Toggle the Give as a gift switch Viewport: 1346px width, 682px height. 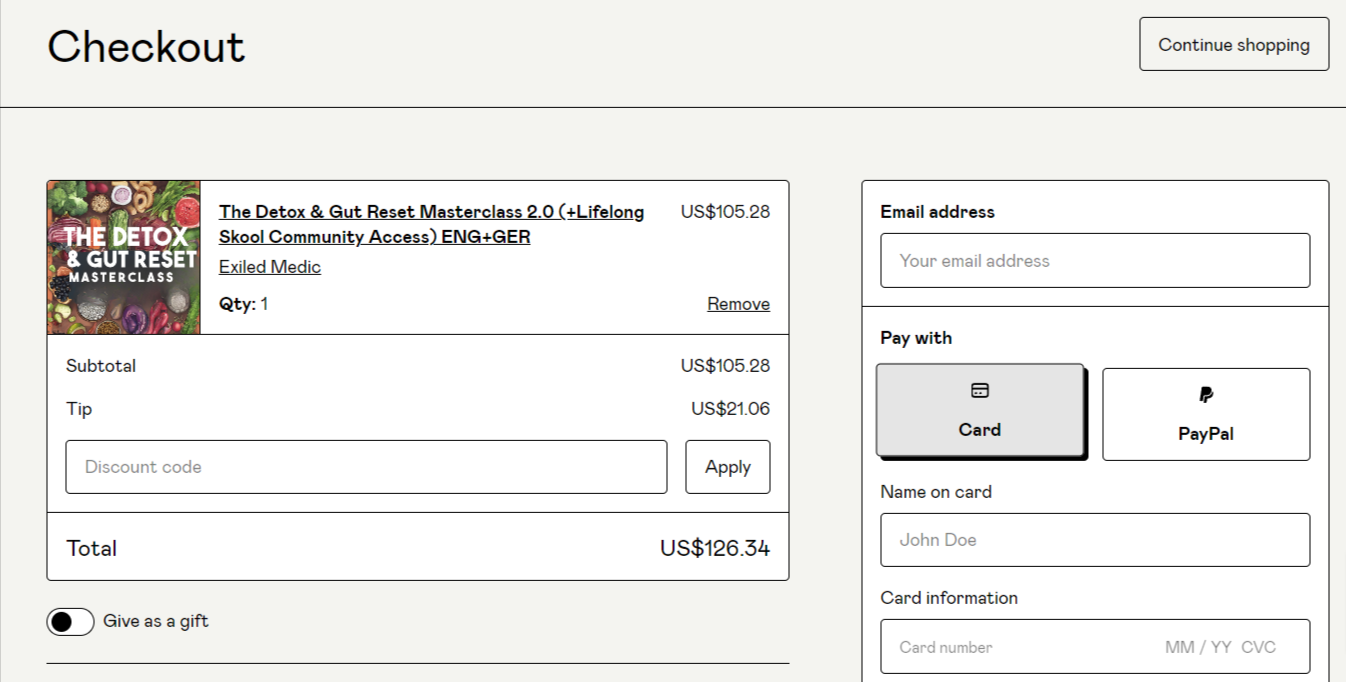point(70,621)
